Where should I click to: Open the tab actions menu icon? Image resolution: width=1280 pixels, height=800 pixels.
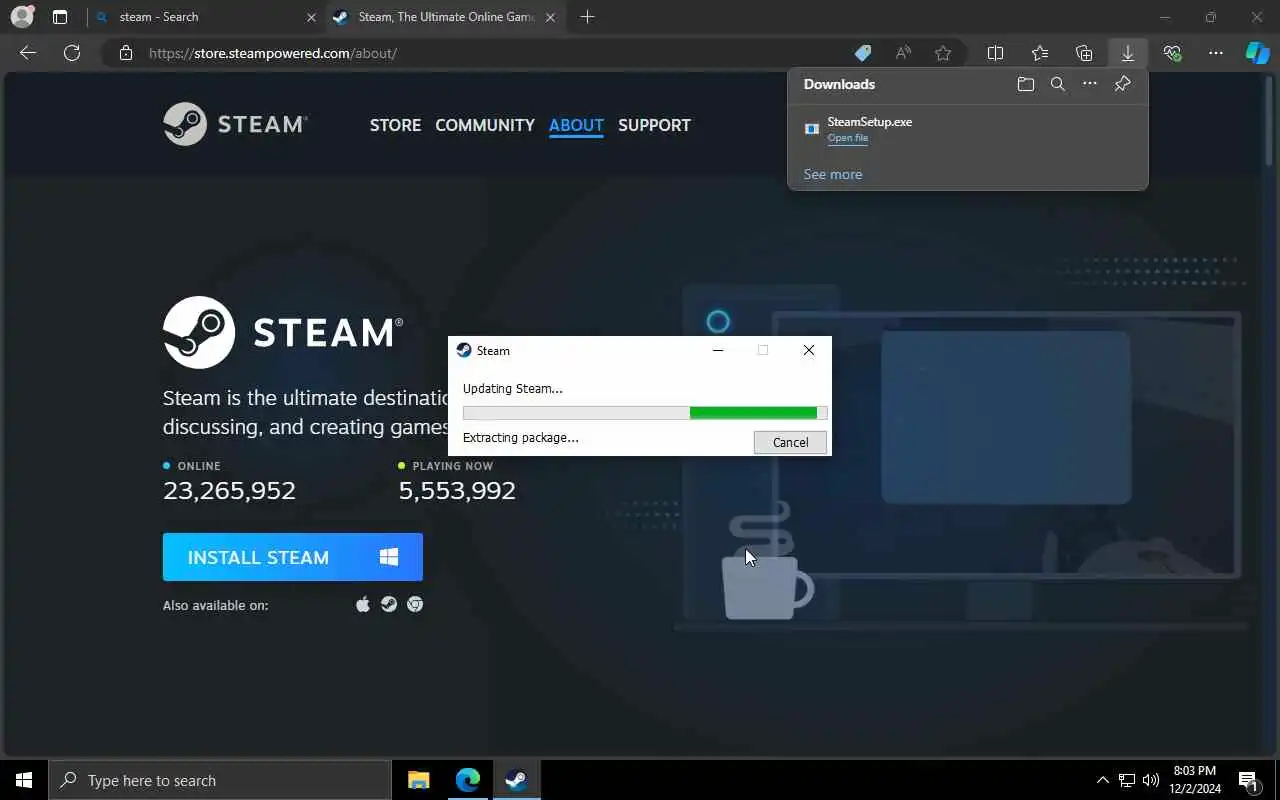tap(60, 17)
